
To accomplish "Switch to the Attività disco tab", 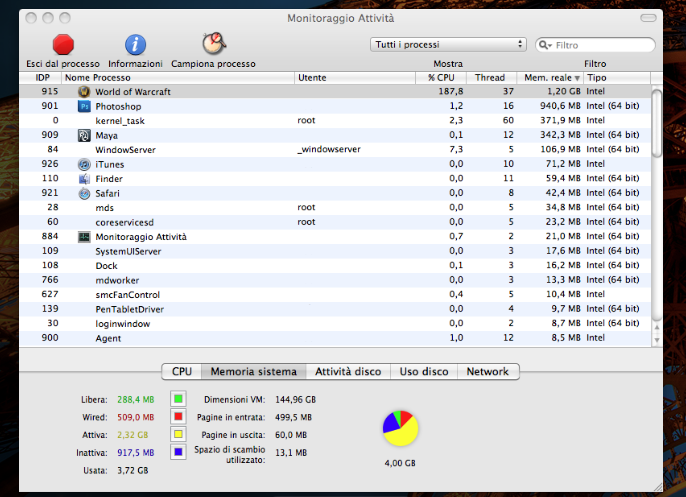I will click(x=348, y=371).
